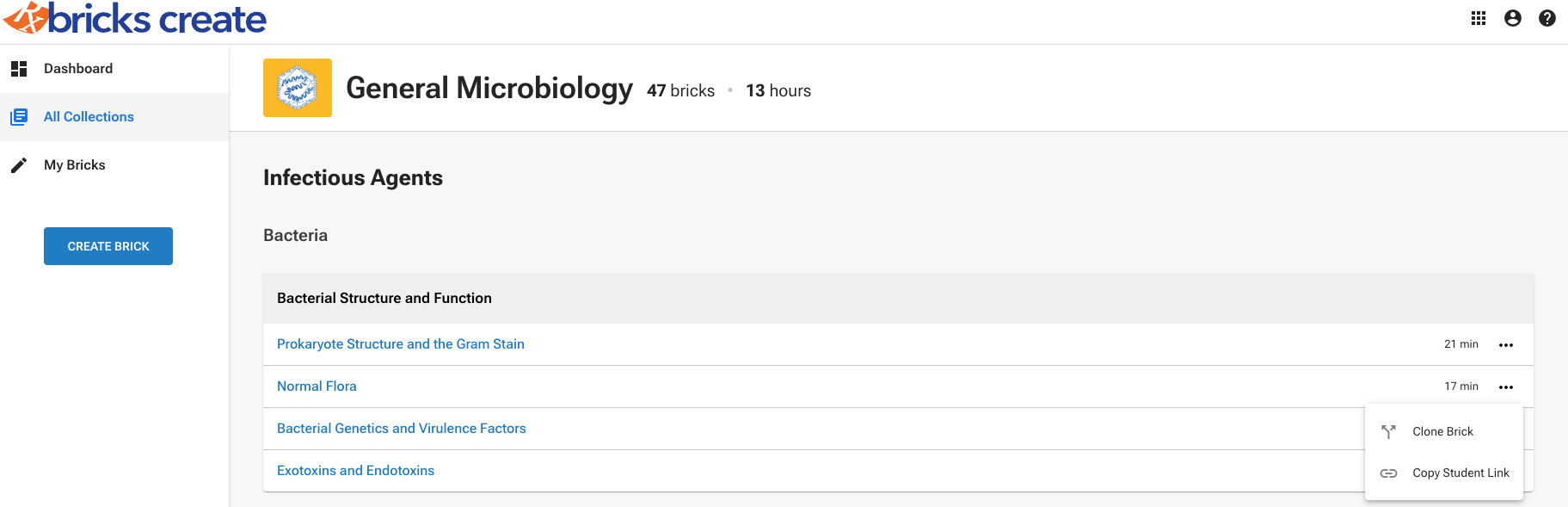Click the Copy Student Link chain icon
This screenshot has height=507, width=1568.
(1389, 473)
